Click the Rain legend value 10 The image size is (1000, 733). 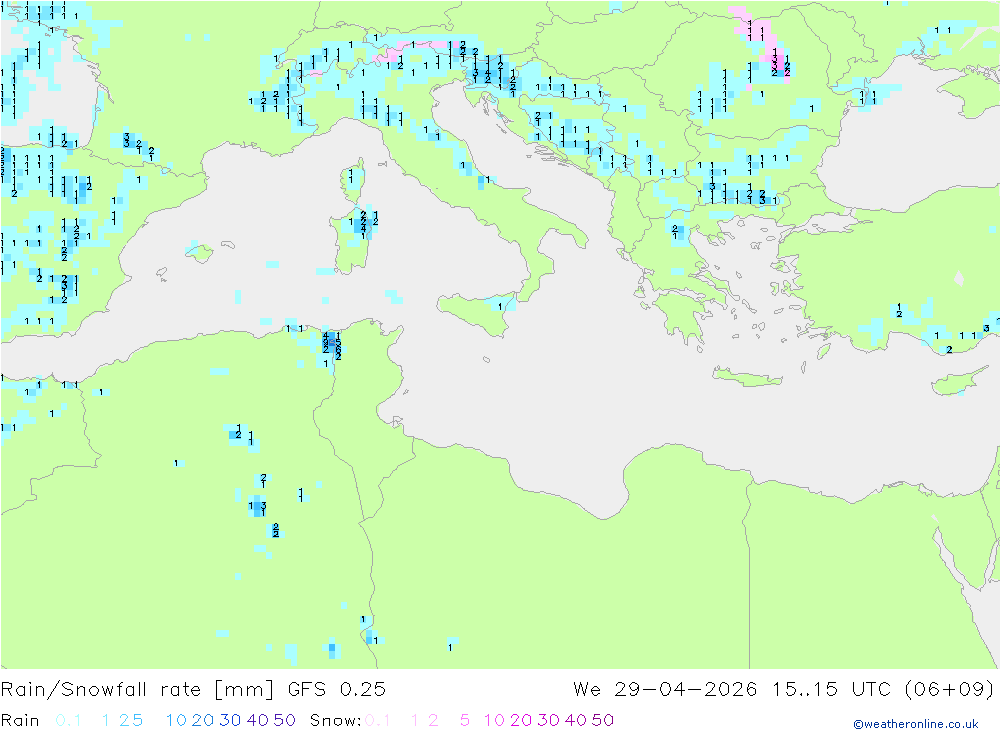(x=176, y=720)
